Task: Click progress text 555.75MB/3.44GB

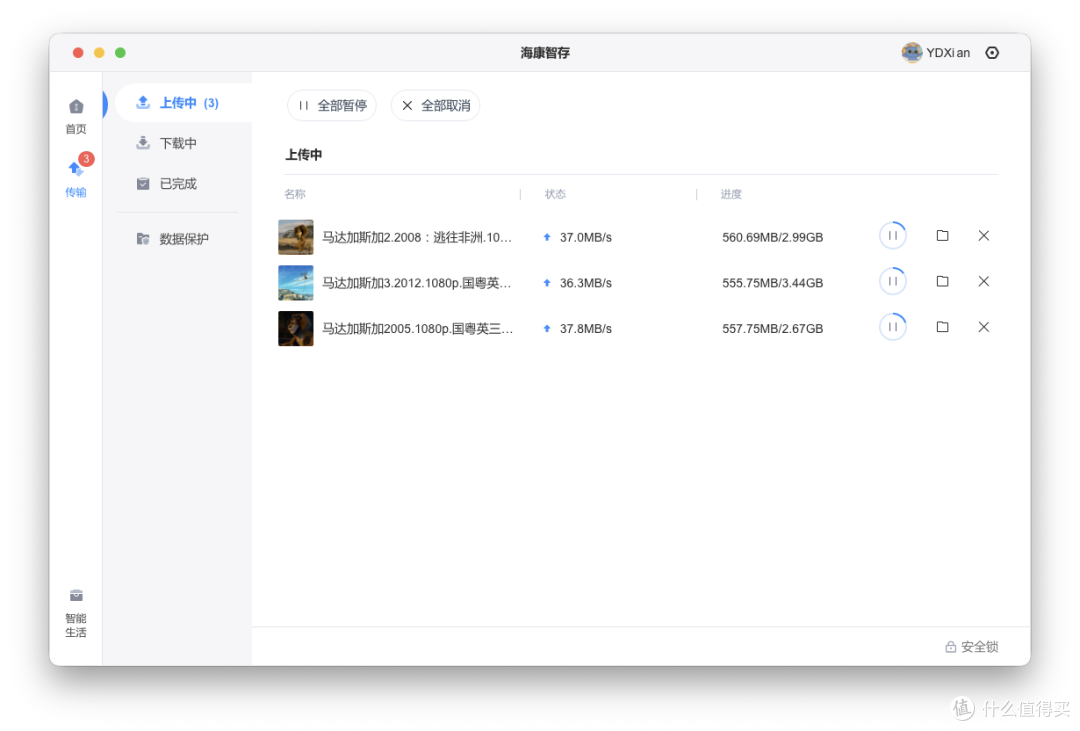Action: pyautogui.click(x=772, y=282)
